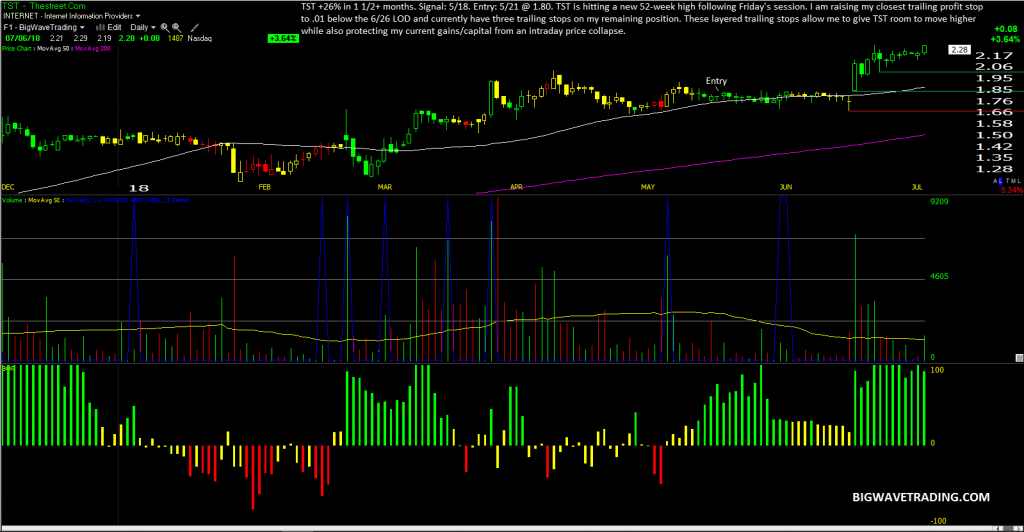Open the Daily timeframe dropdown
1024x532 pixels.
(x=143, y=27)
